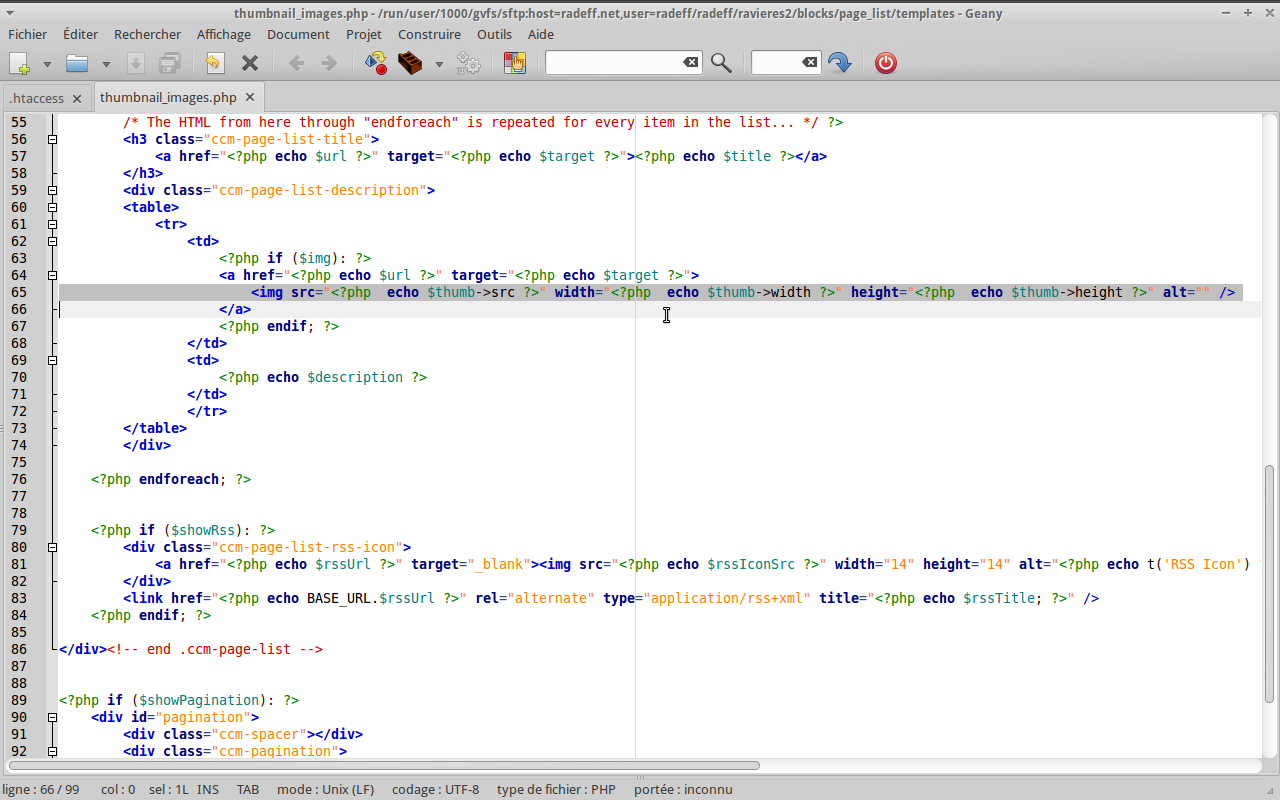Jump to line with blue arrow icon
The image size is (1280, 800).
coord(839,63)
